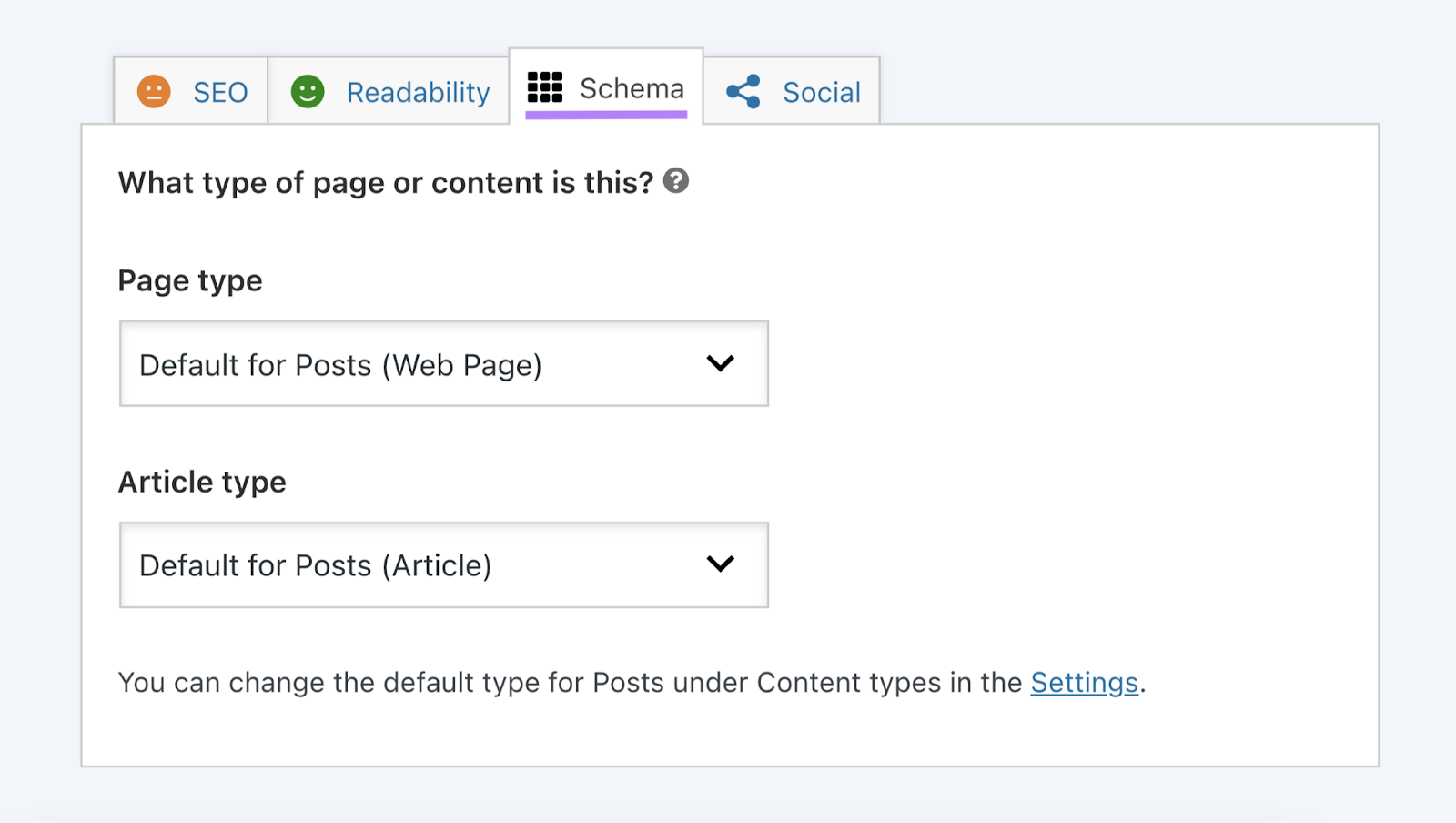Click the green Readability smiley icon
The width and height of the screenshot is (1456, 823).
pos(307,90)
